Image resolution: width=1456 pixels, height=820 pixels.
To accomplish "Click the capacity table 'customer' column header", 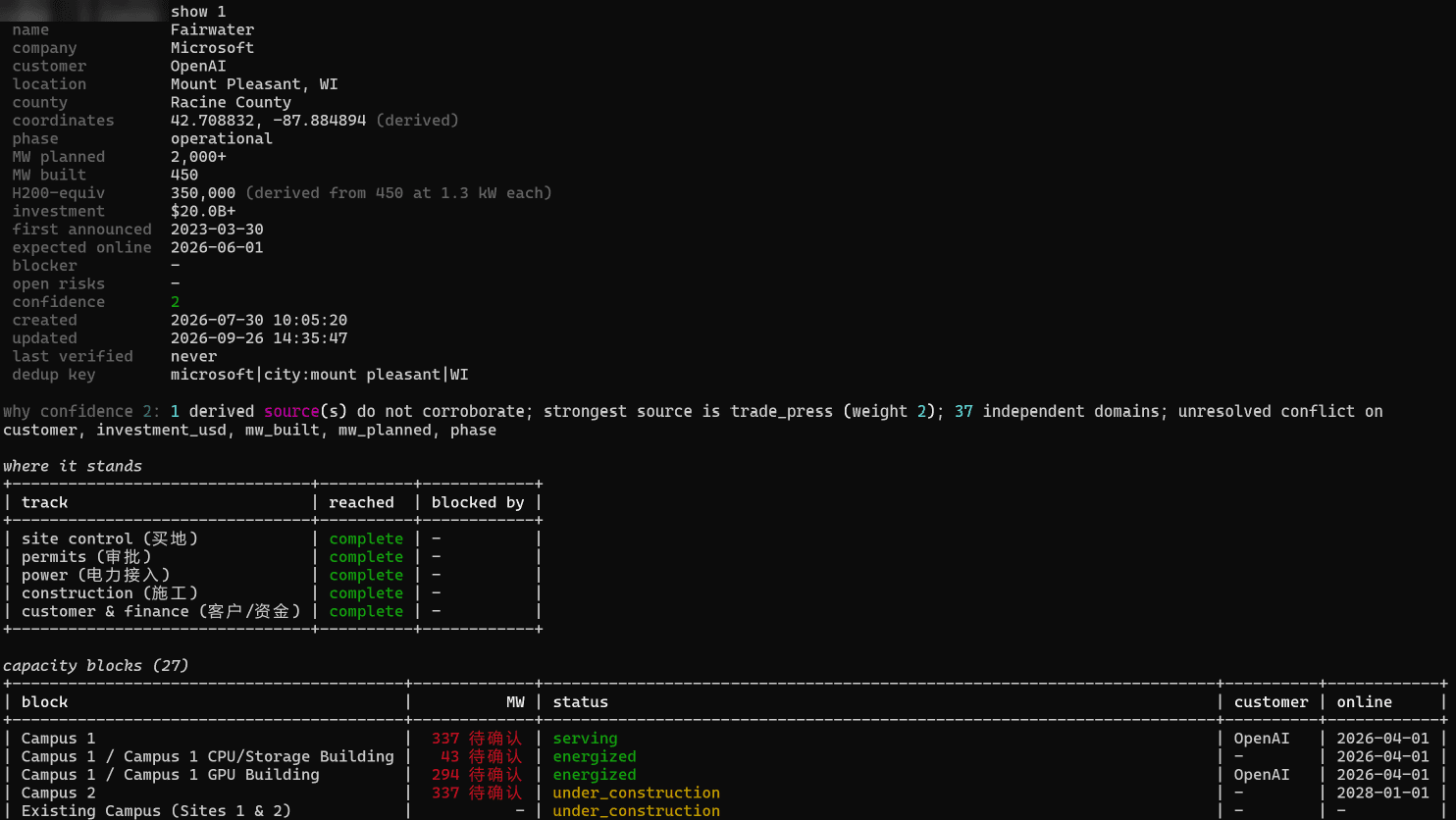I will pos(1271,702).
